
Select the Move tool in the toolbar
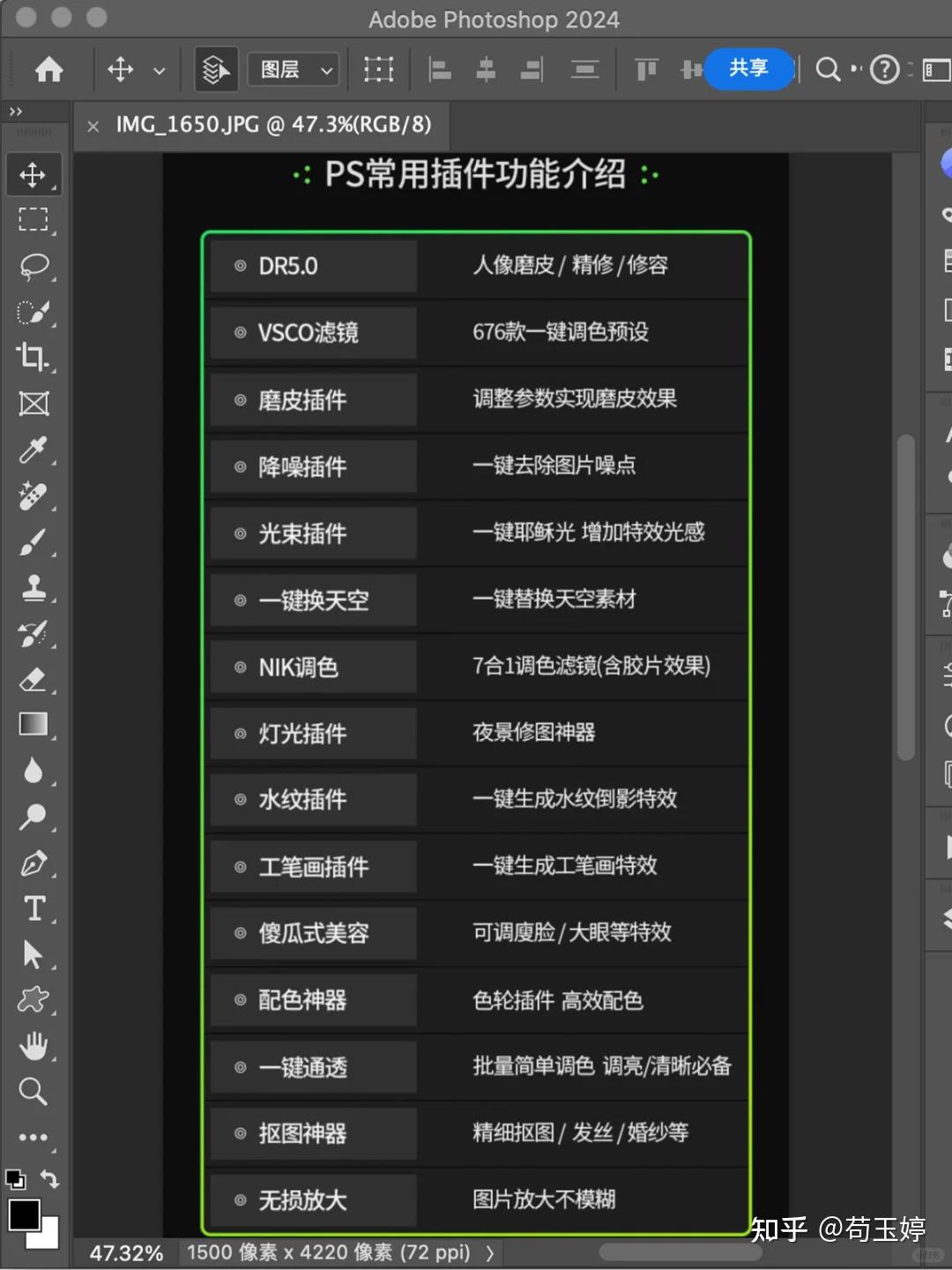[x=33, y=175]
